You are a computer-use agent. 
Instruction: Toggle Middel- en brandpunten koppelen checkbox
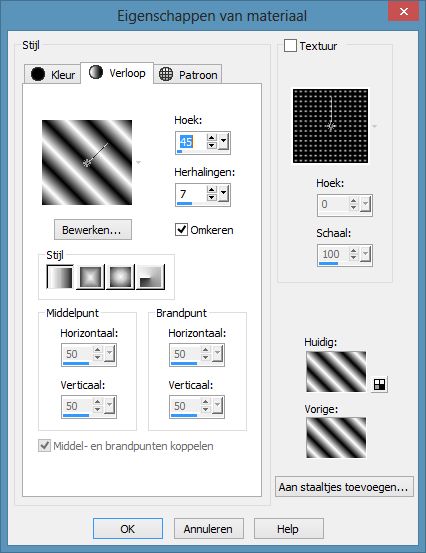tap(44, 445)
